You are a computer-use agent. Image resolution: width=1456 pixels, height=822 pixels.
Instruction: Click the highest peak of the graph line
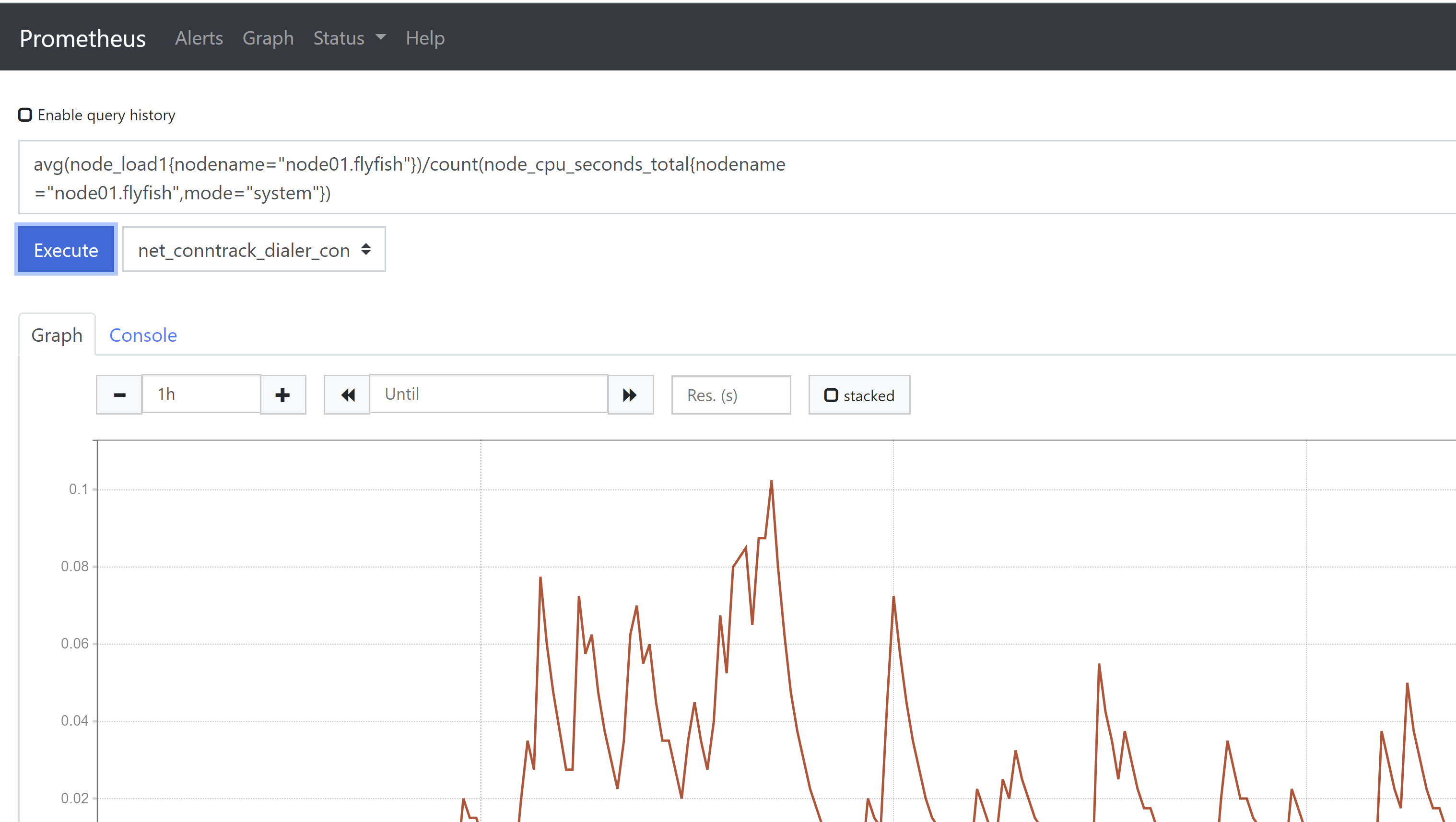[x=772, y=482]
